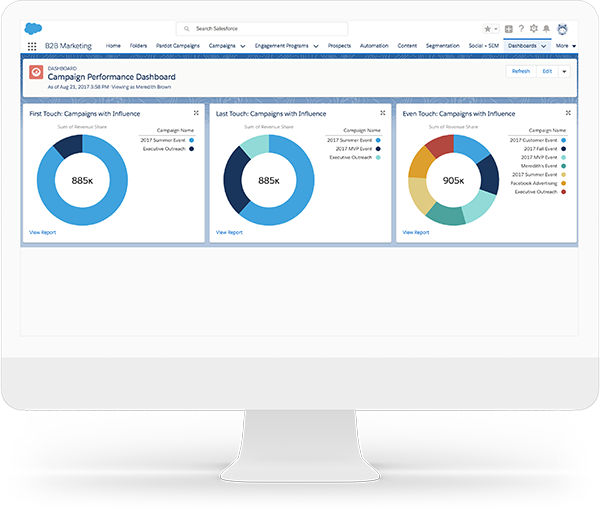This screenshot has width=600, height=510.
Task: Click Even Touch: Campaigns with Influence title
Action: (x=459, y=114)
